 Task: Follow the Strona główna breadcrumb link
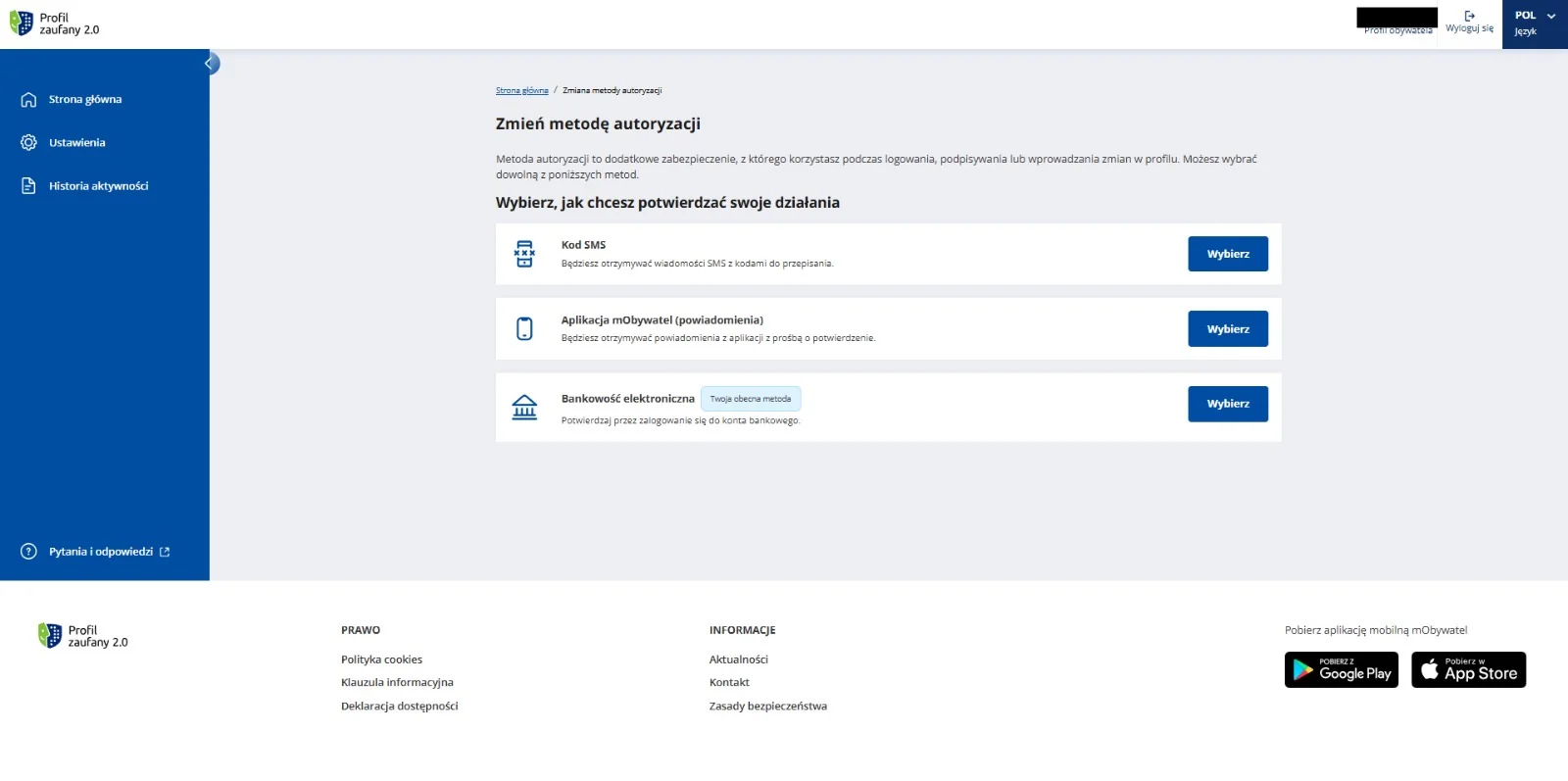(521, 90)
